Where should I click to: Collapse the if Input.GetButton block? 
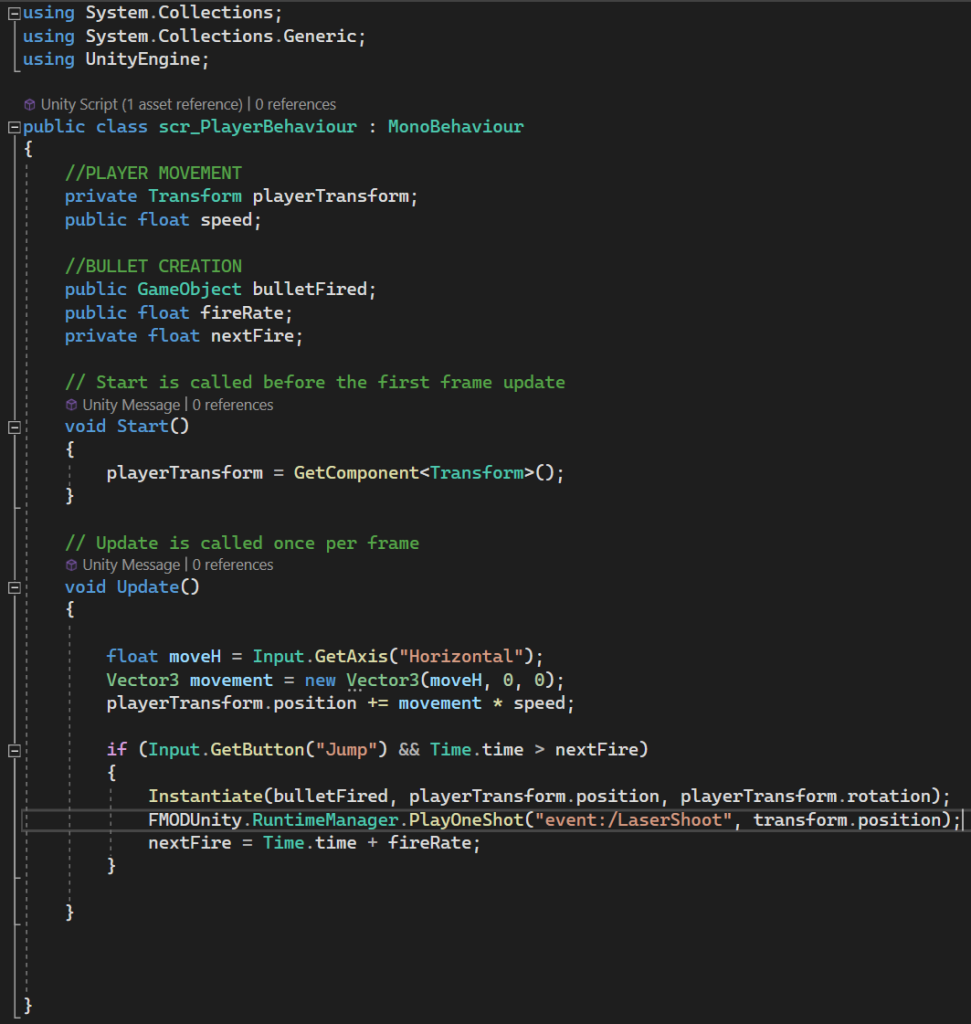click(13, 750)
